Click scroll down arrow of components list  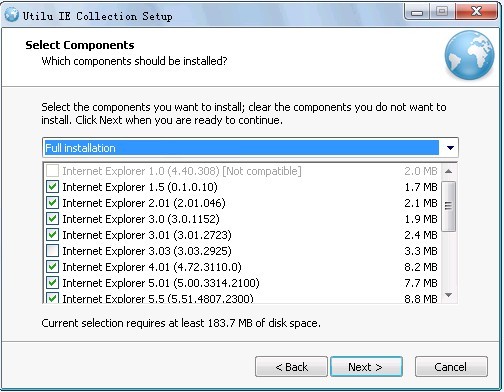point(449,295)
